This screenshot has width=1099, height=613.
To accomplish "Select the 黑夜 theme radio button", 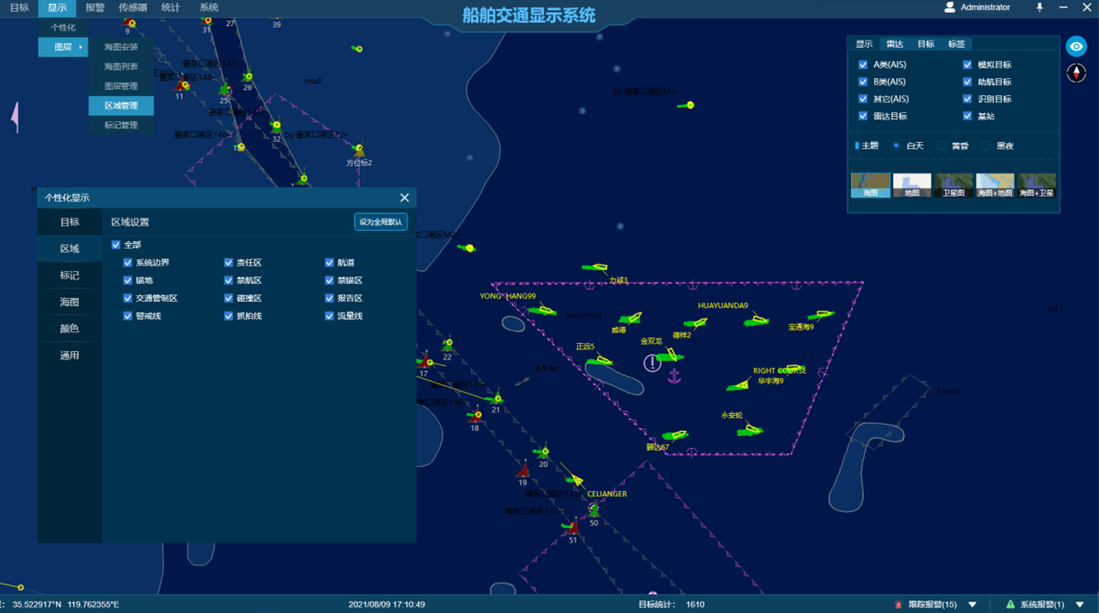I will pyautogui.click(x=986, y=146).
